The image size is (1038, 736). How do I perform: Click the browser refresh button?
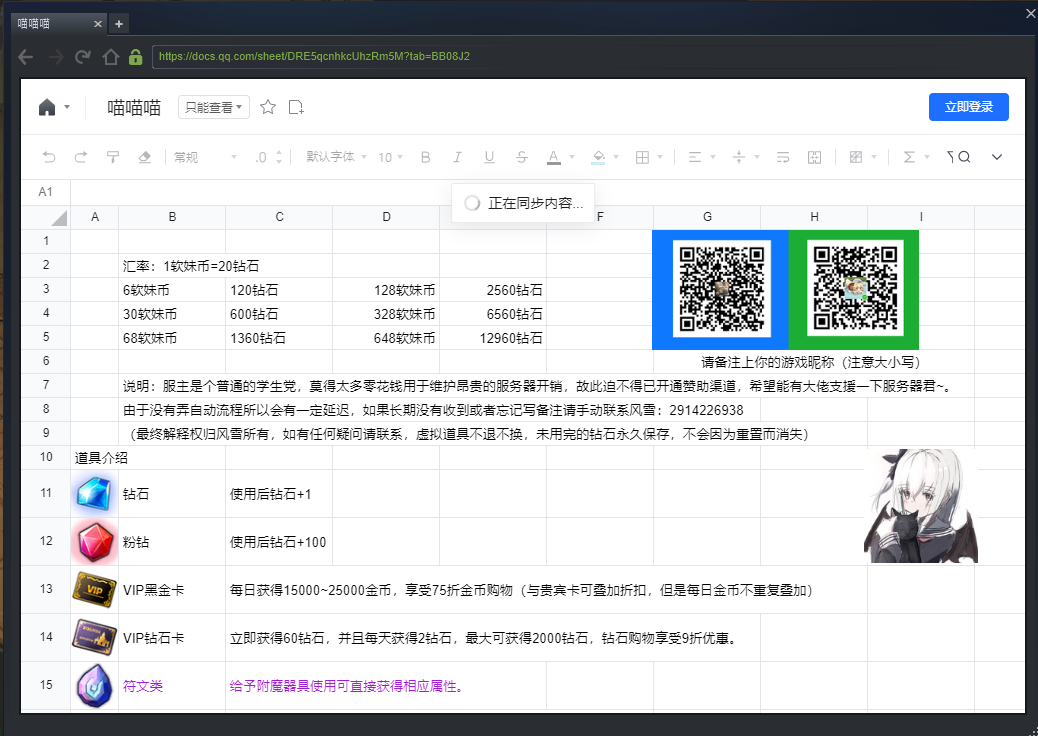(x=83, y=57)
